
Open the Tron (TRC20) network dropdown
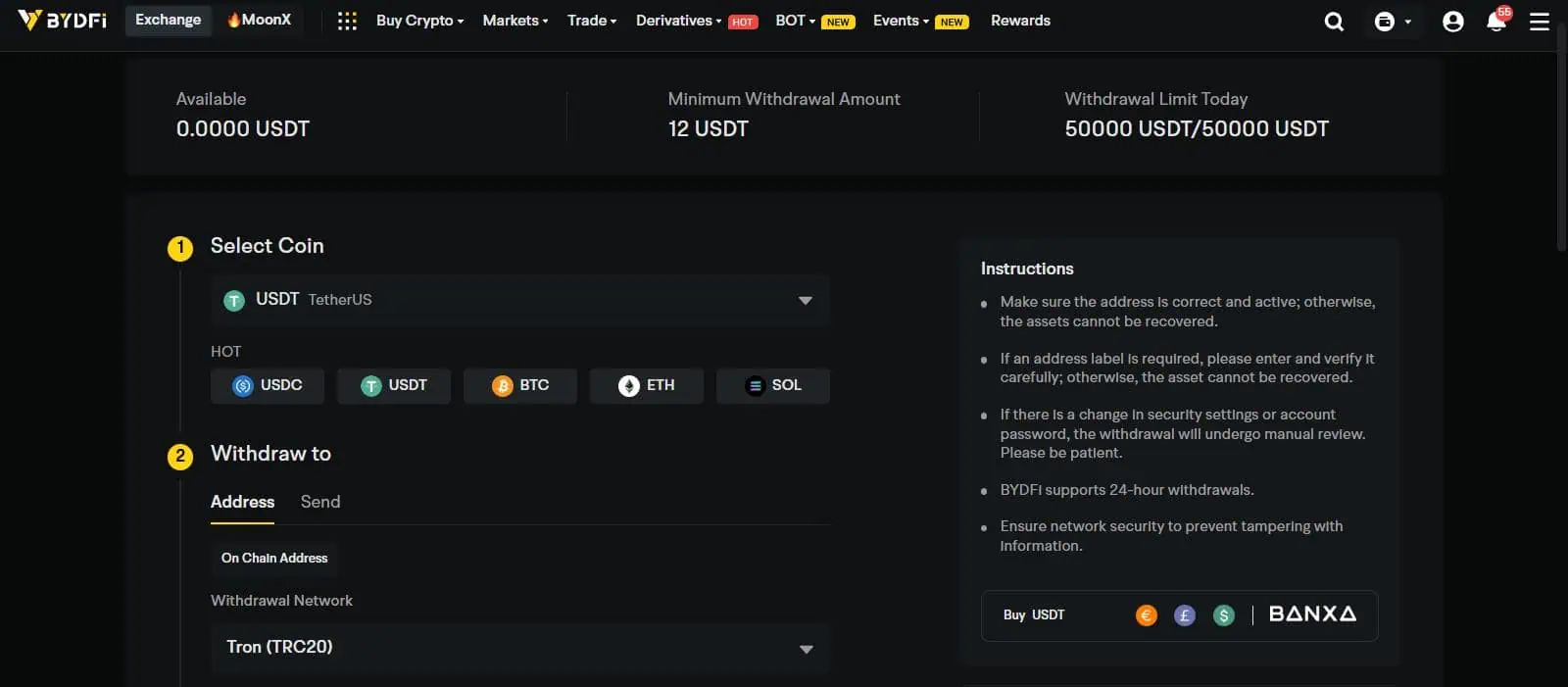point(520,648)
